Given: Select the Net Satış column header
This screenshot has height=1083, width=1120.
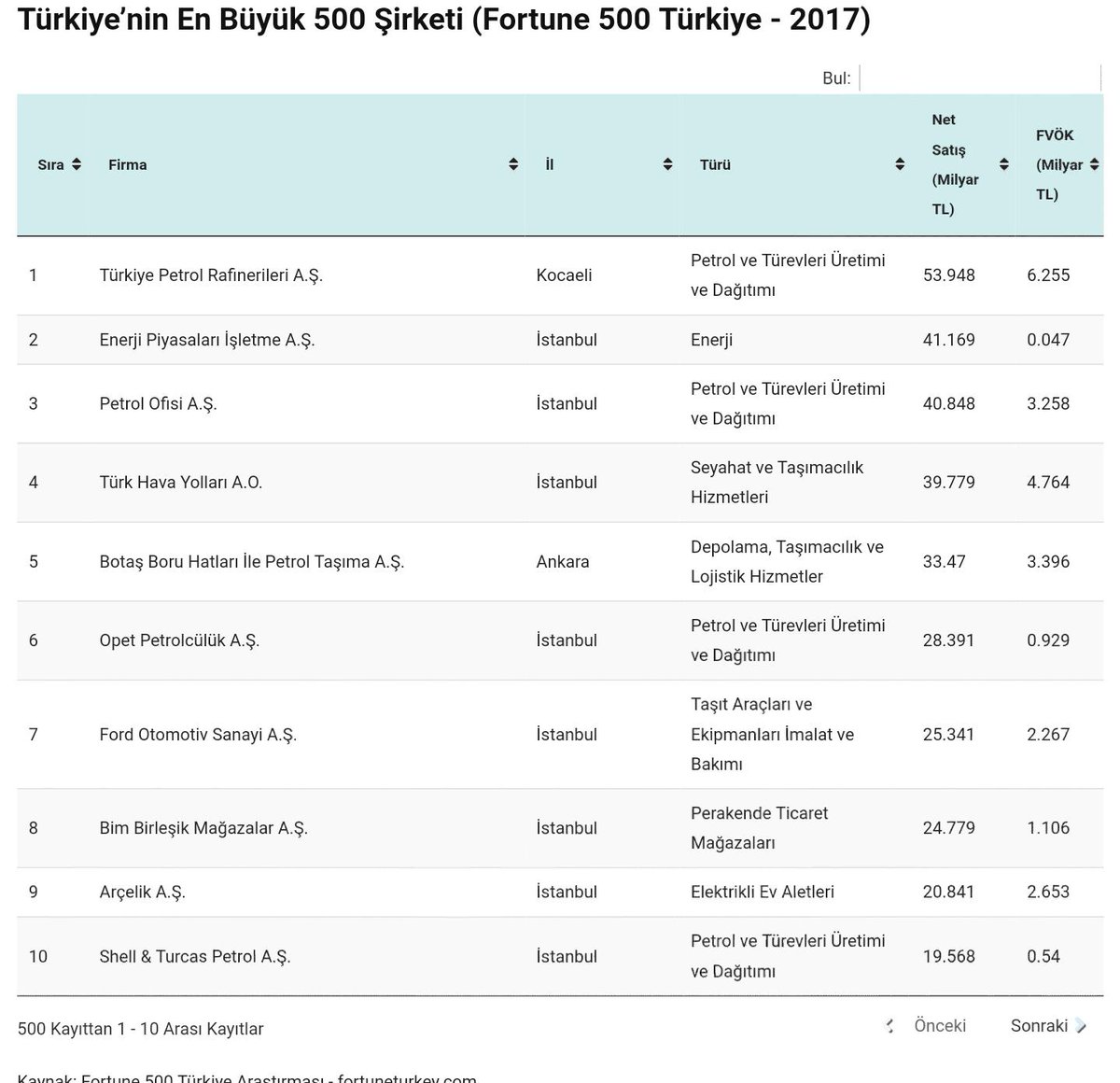Looking at the screenshot, I should (964, 164).
